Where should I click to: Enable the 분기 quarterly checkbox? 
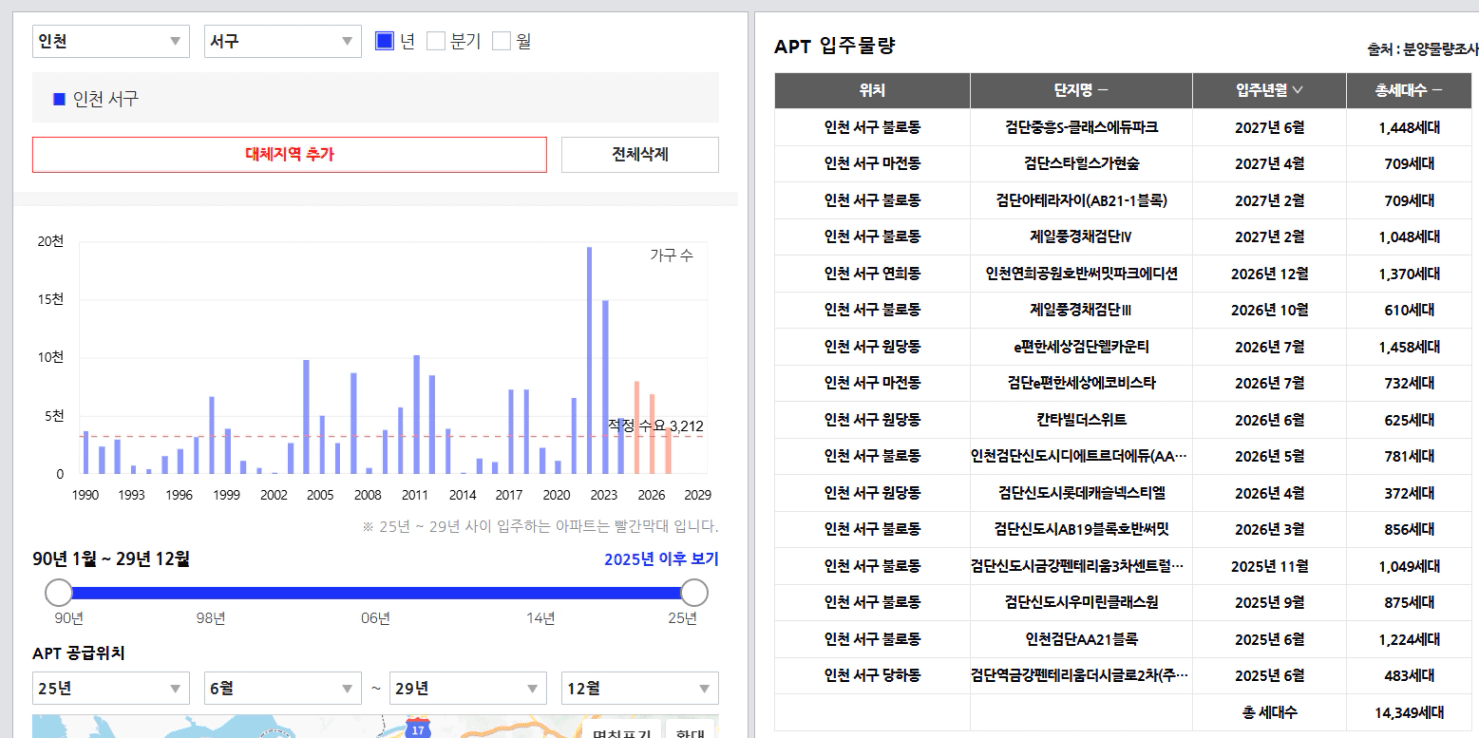[436, 41]
